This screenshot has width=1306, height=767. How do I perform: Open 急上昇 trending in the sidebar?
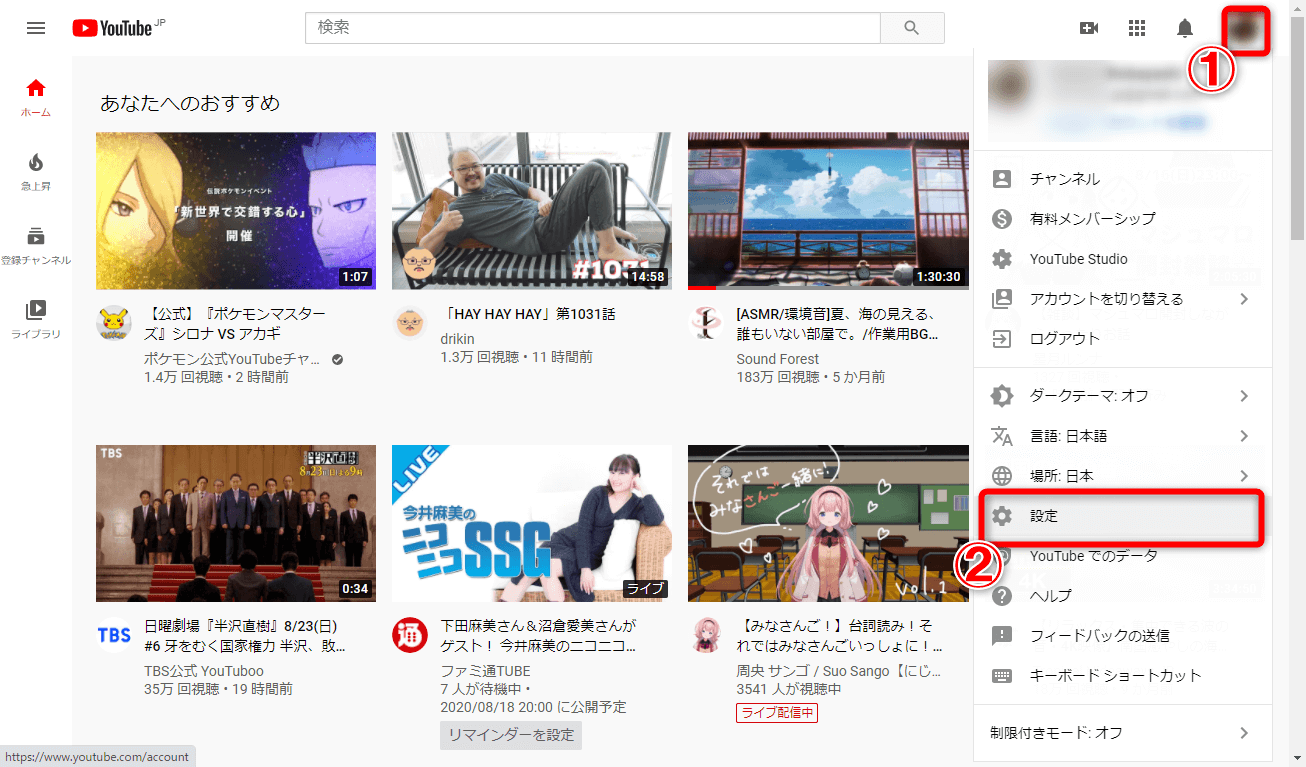pyautogui.click(x=36, y=171)
